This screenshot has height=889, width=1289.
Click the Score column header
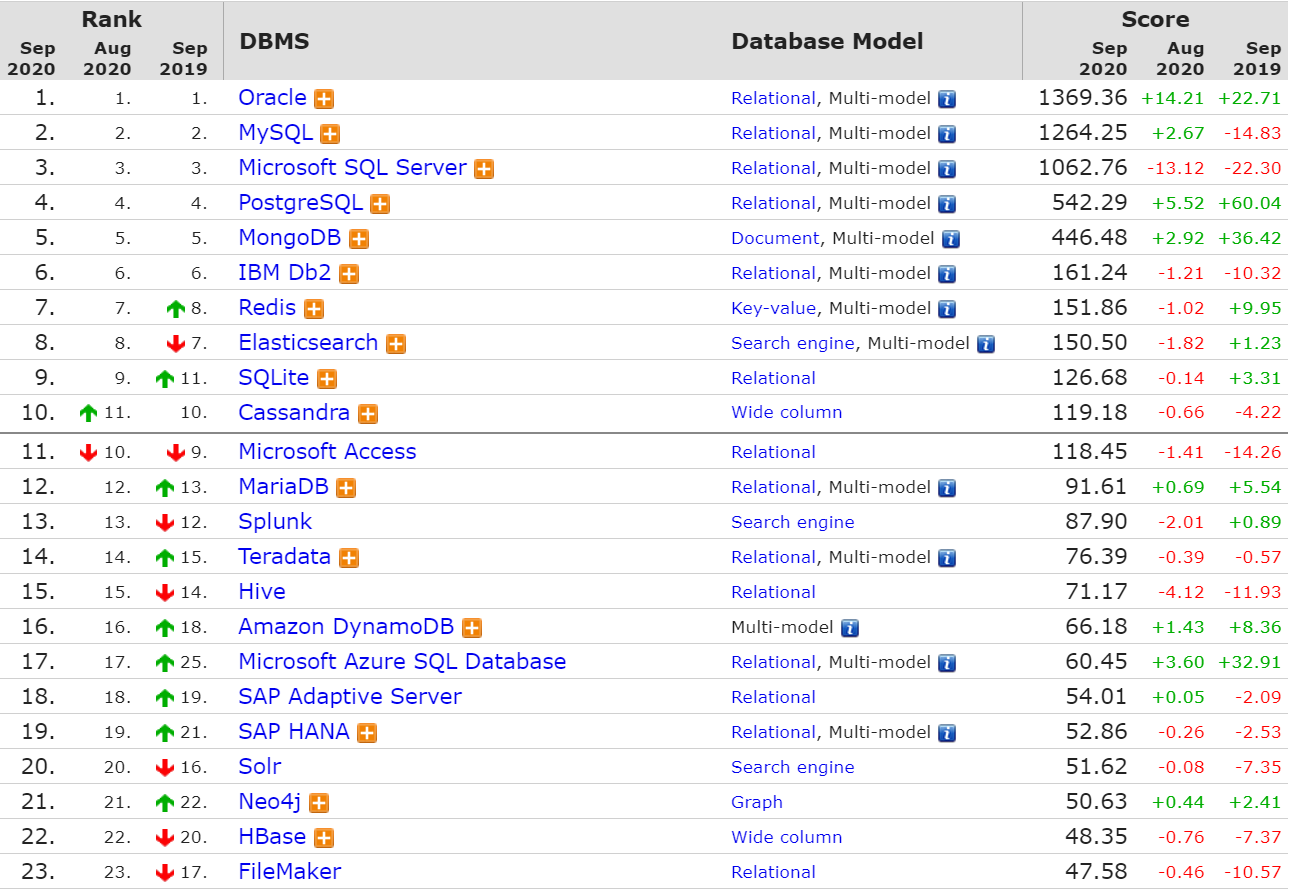click(1155, 19)
